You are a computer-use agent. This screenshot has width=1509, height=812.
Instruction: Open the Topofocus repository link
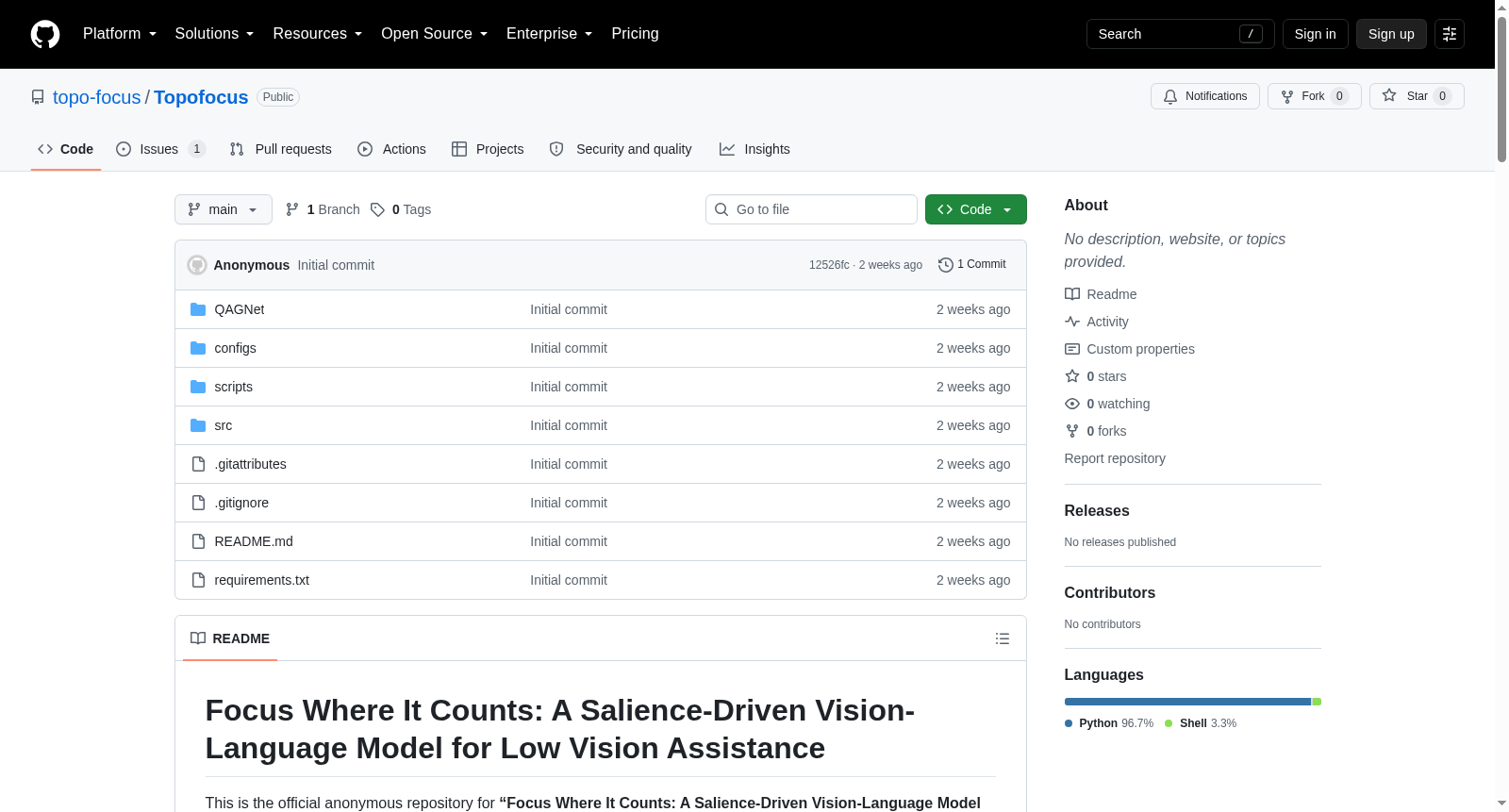[201, 97]
